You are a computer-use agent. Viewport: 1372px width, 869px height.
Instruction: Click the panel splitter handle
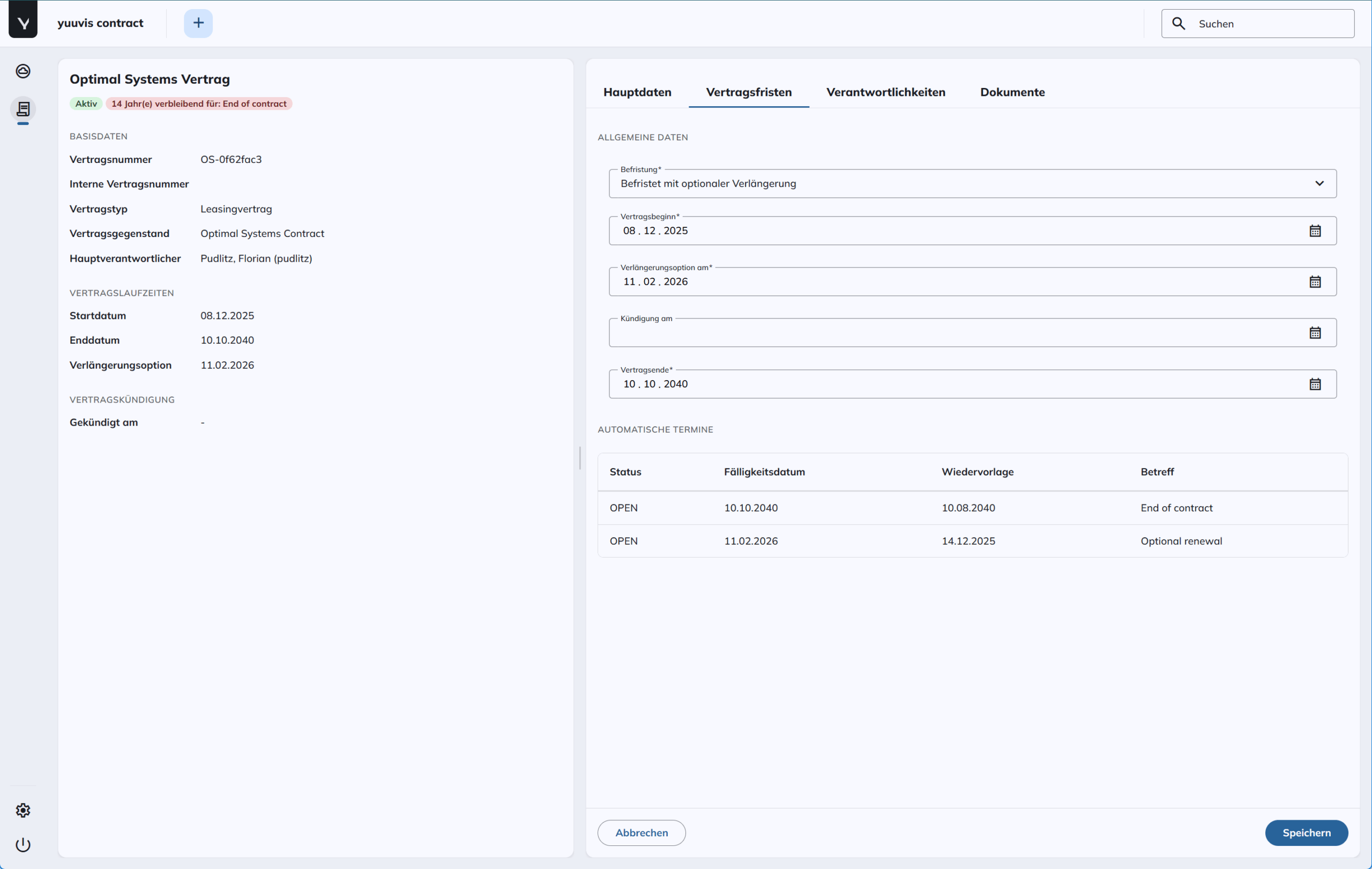[579, 458]
